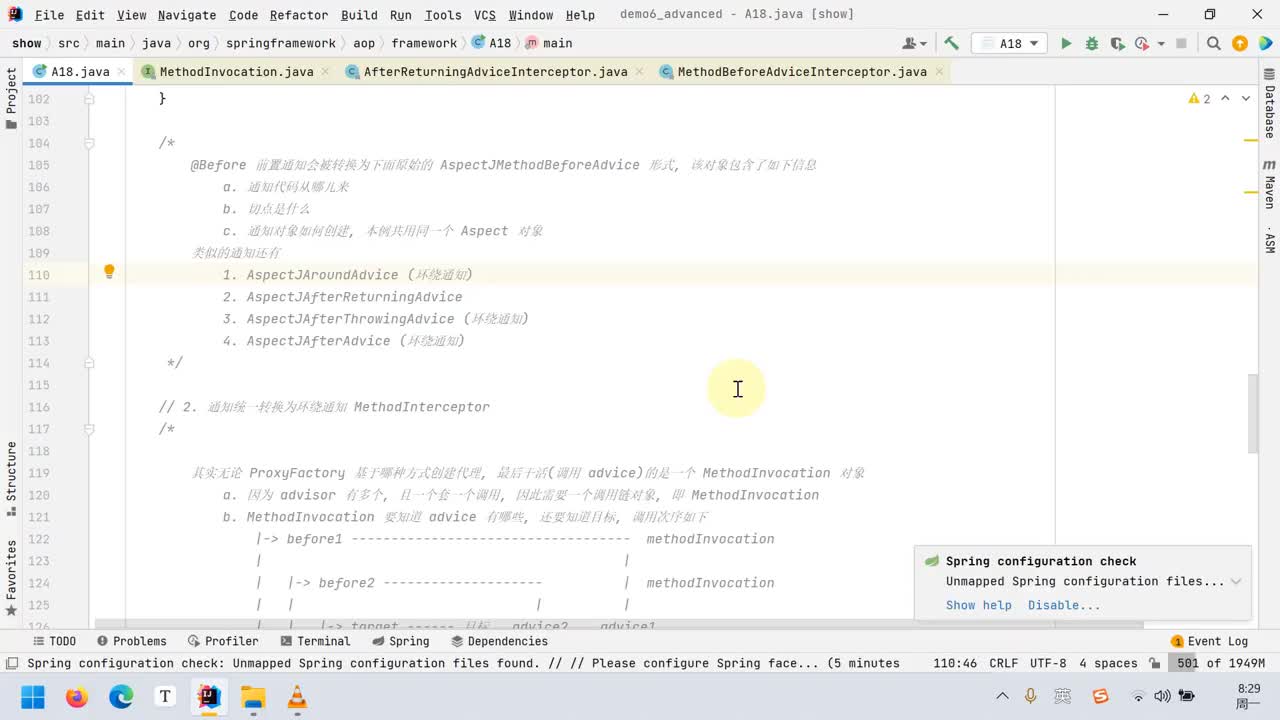Click the orange update arrow icon

(1240, 43)
